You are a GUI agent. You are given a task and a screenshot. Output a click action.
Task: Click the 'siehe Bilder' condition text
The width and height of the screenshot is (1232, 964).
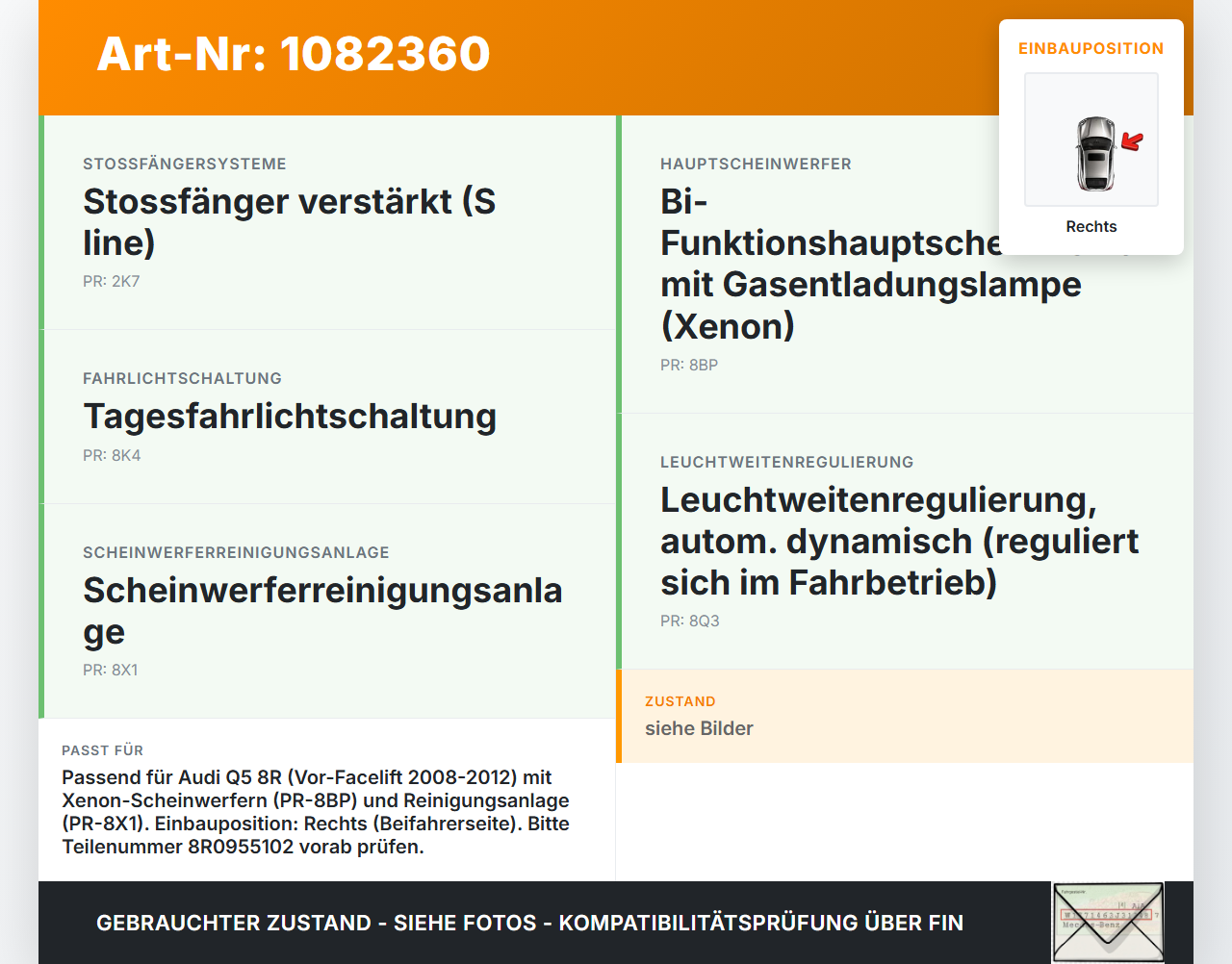click(699, 728)
